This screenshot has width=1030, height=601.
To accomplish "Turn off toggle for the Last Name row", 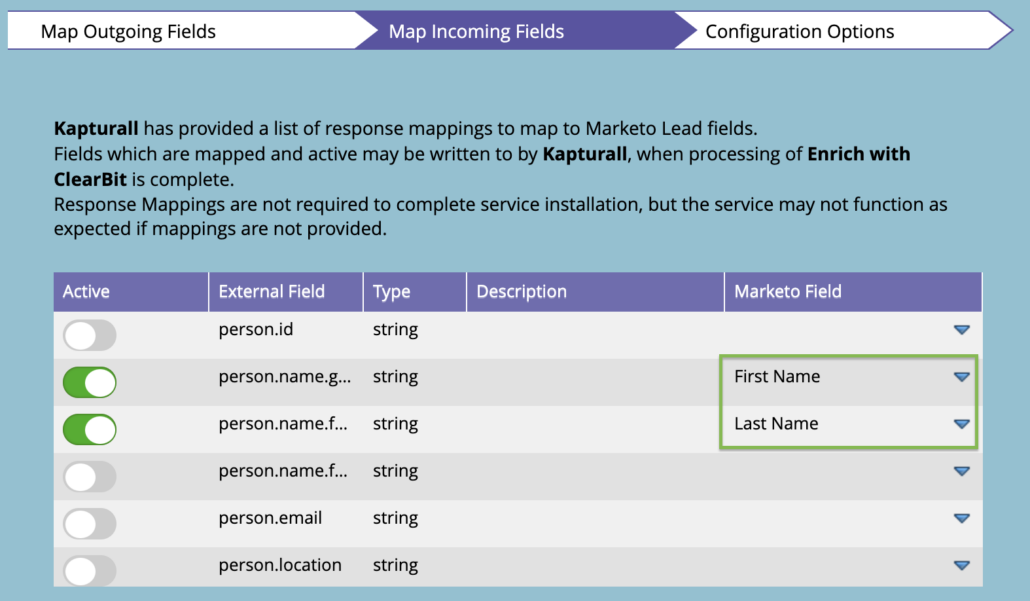I will 90,430.
